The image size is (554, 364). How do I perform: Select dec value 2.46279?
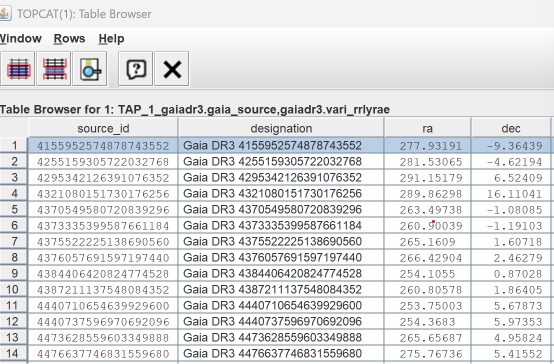pos(511,257)
